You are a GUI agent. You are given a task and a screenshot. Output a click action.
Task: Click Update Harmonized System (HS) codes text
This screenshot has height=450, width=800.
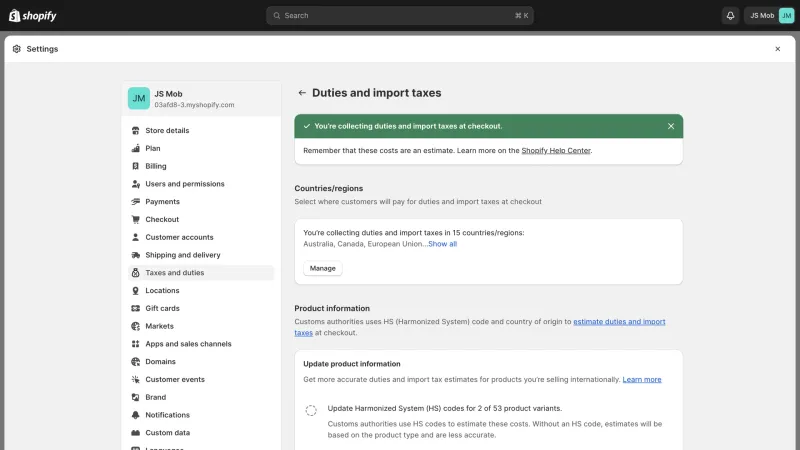click(444, 408)
